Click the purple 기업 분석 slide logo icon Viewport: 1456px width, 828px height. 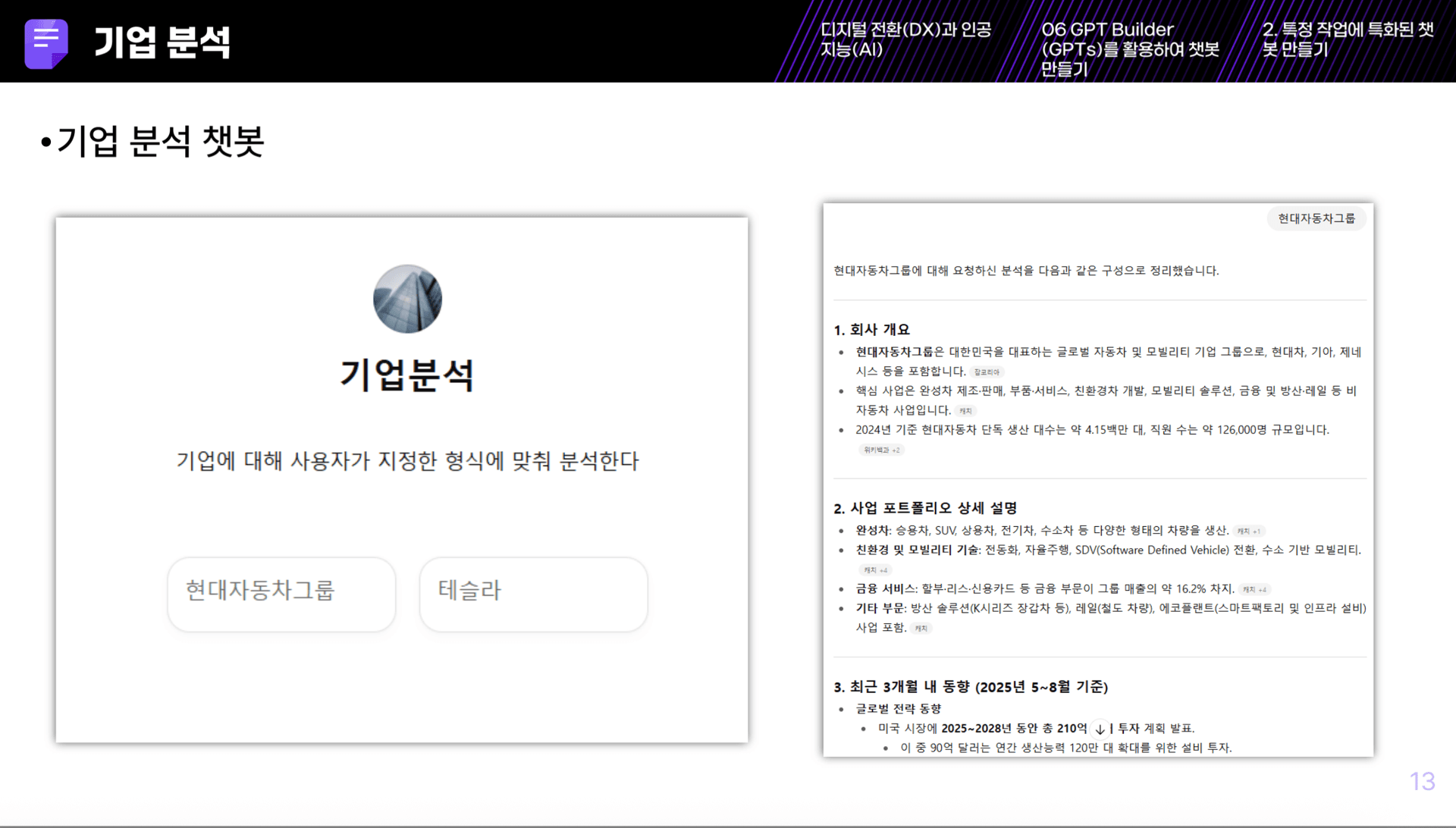click(x=45, y=42)
